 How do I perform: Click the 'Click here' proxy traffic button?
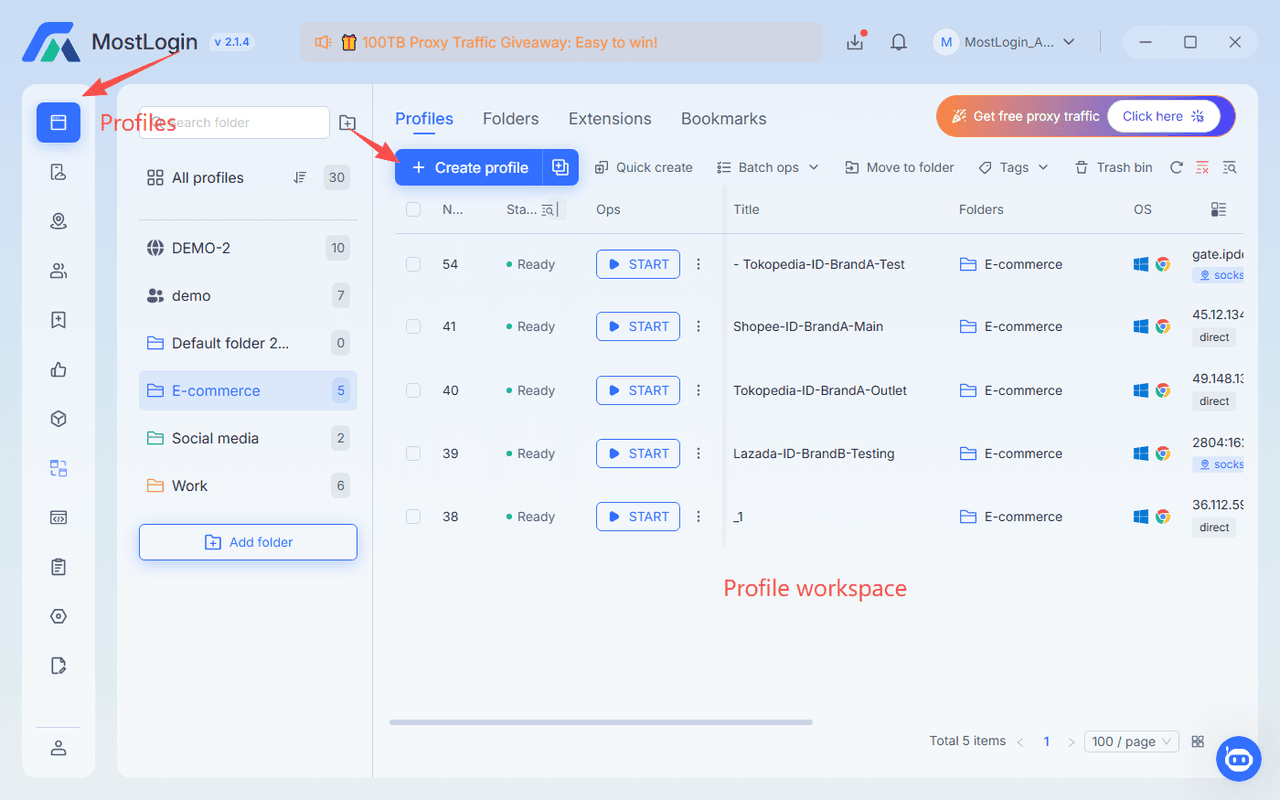pos(1164,116)
